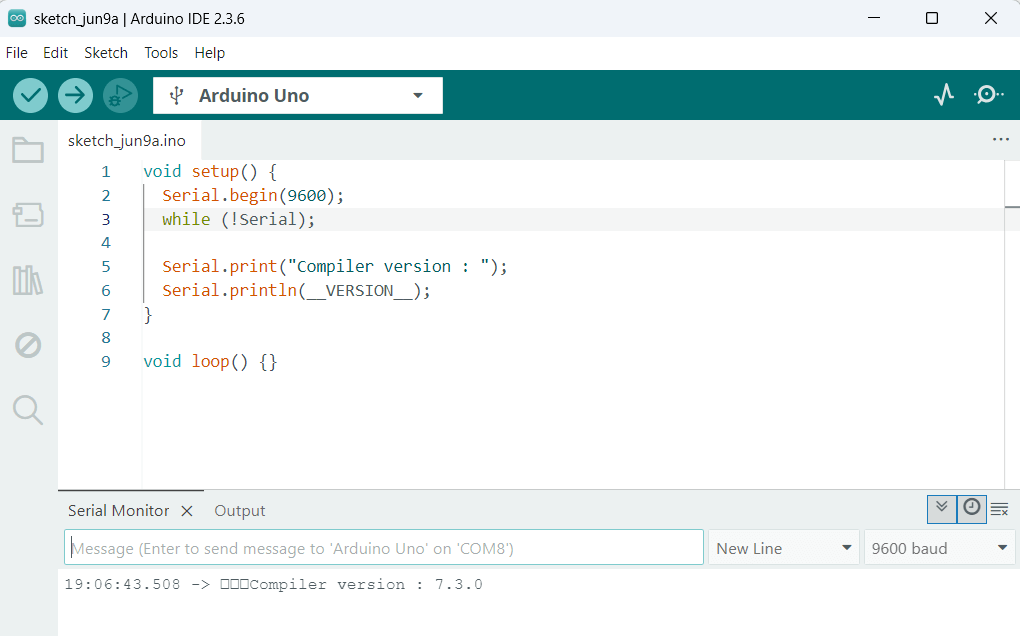
Task: Open Serial Monitor magnifier icon in toolbar
Action: click(988, 95)
